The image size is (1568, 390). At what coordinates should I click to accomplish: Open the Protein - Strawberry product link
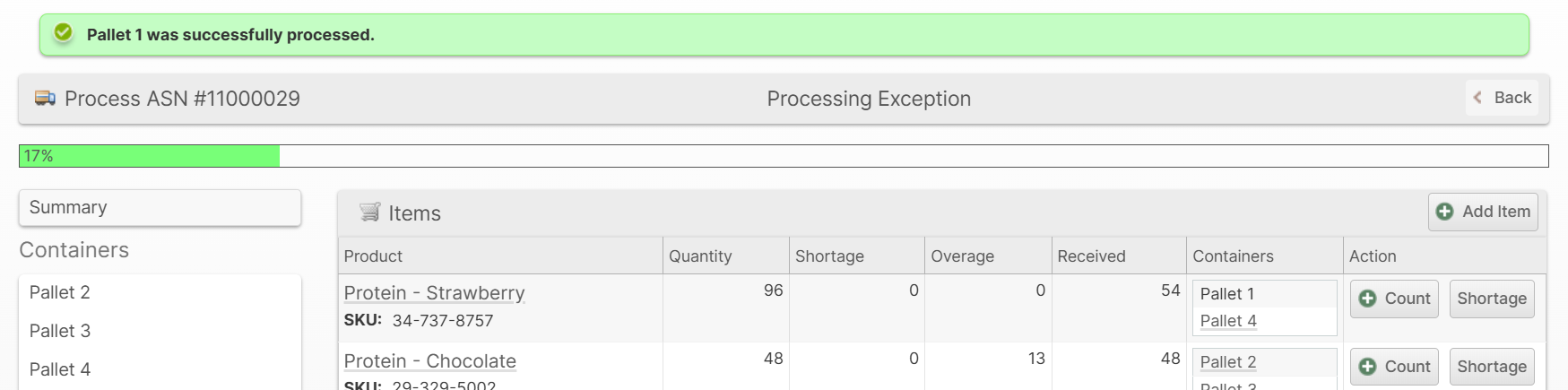pos(434,293)
